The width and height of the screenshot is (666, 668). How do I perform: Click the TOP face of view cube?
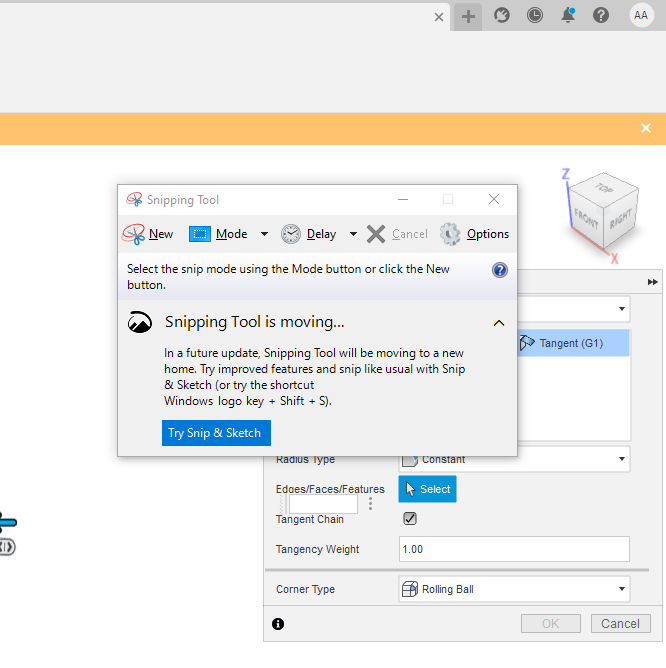(604, 187)
